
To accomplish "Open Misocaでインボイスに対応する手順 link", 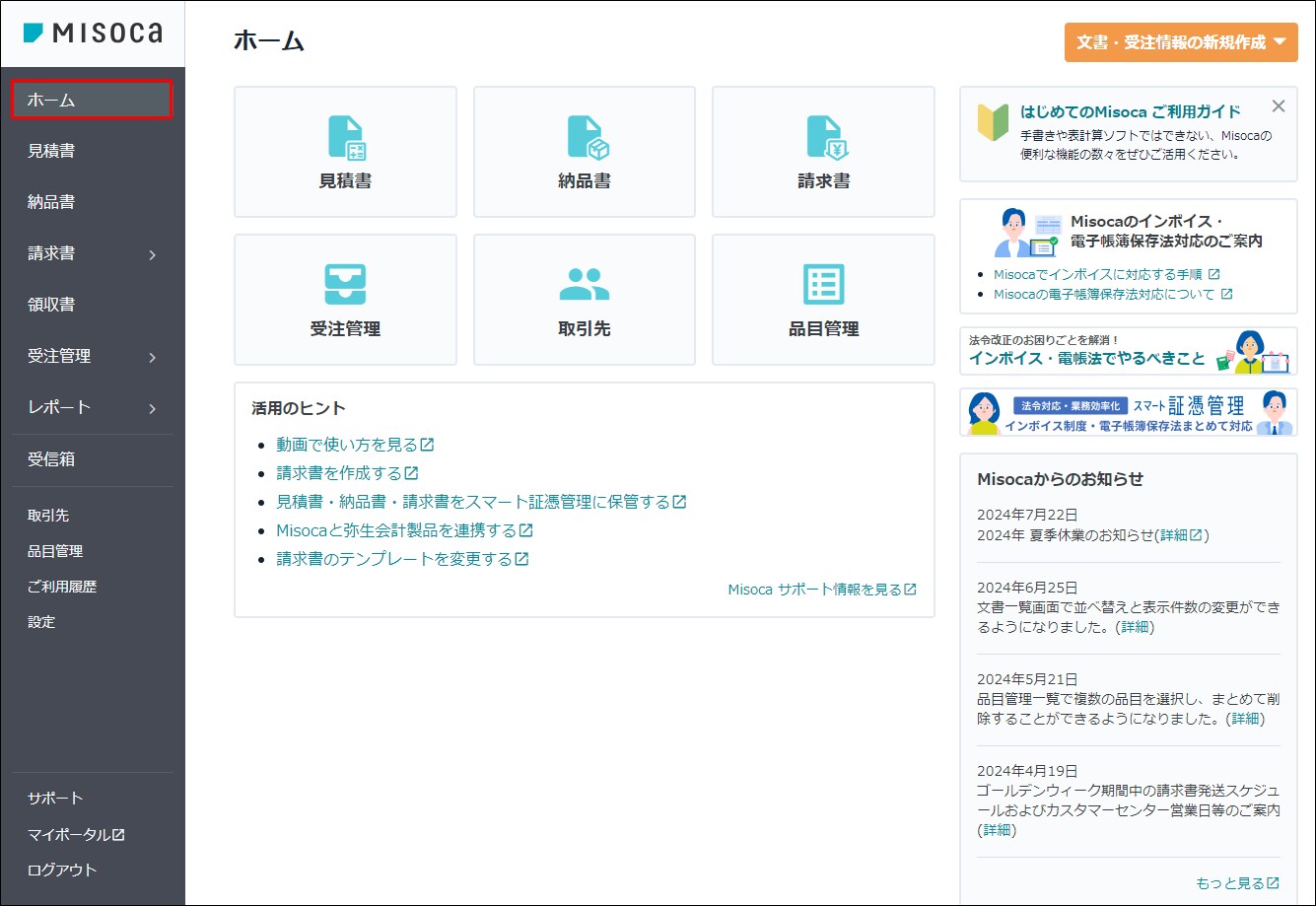I will 1107,274.
